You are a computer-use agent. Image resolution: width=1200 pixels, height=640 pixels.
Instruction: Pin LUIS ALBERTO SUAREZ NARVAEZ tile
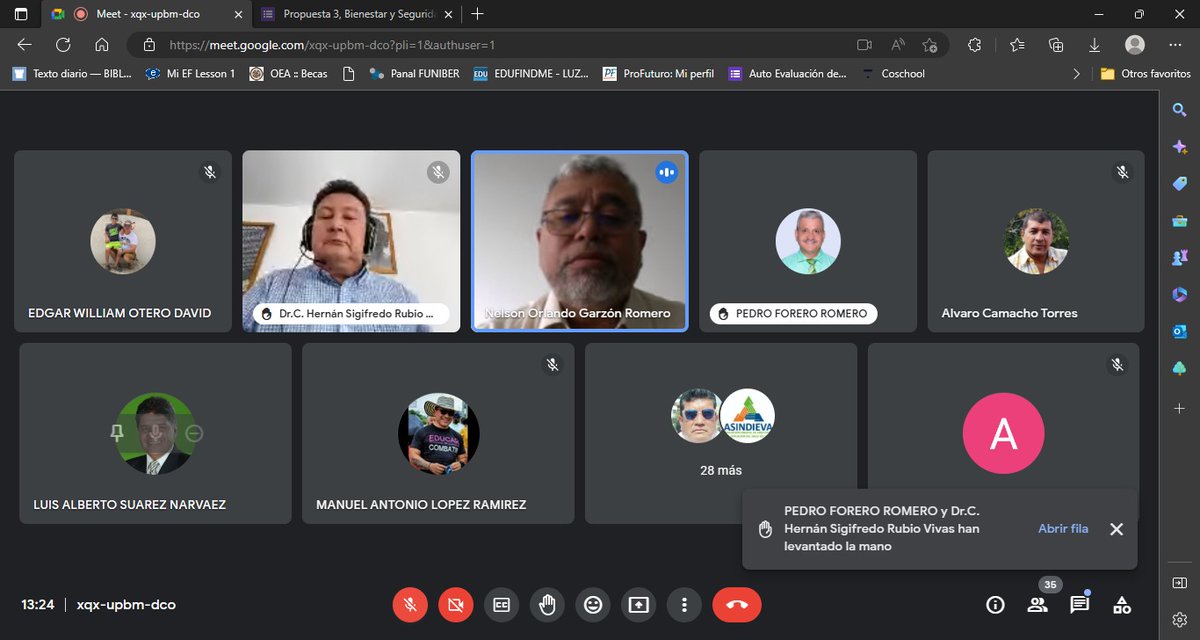click(x=117, y=433)
